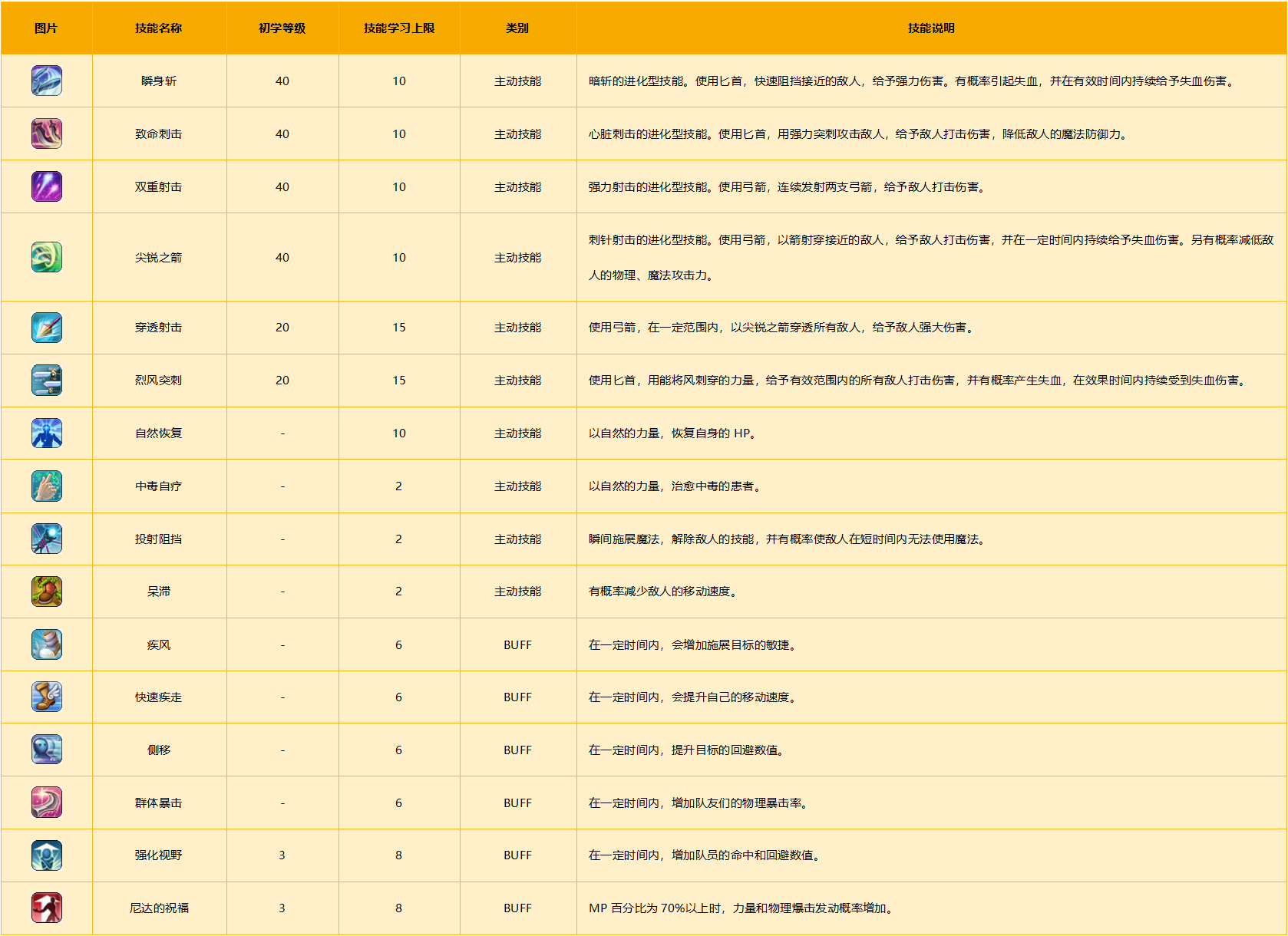The image size is (1288, 936).
Task: Click the 技能说明 column header
Action: 931,28
